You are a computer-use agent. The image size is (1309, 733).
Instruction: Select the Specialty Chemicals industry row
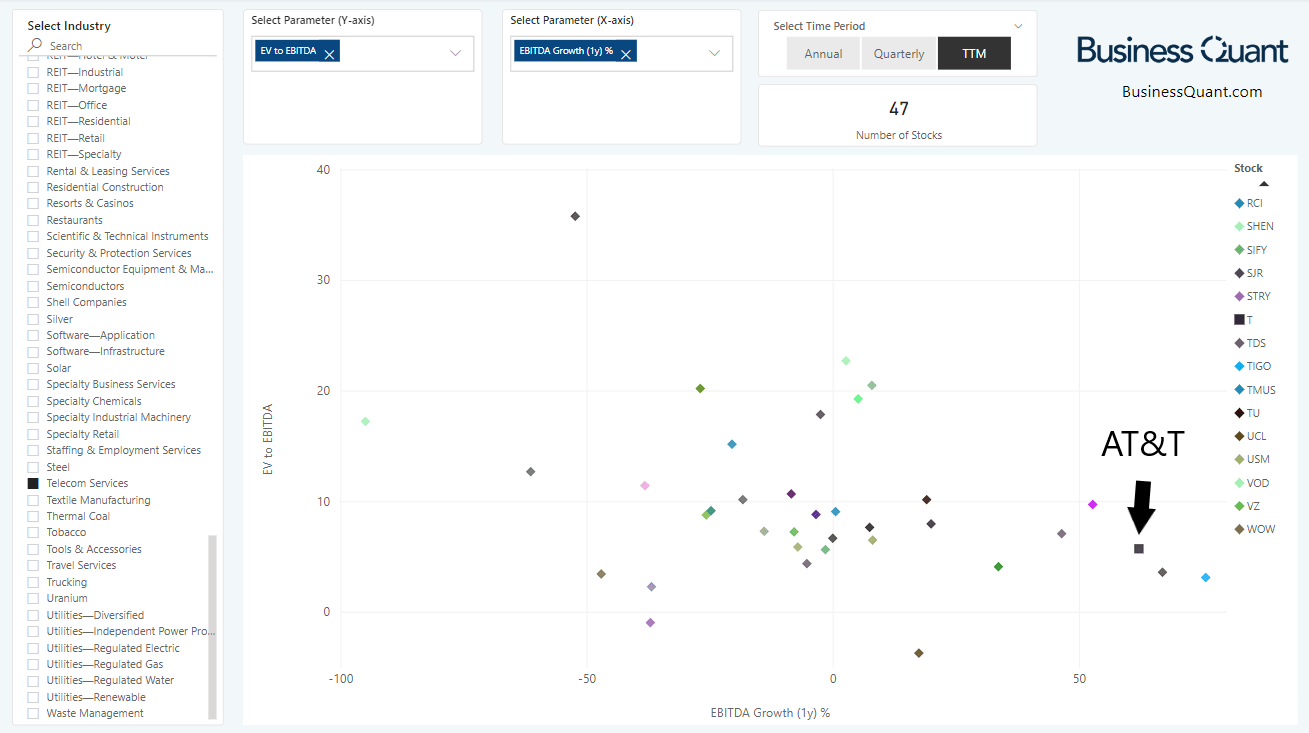pos(120,401)
